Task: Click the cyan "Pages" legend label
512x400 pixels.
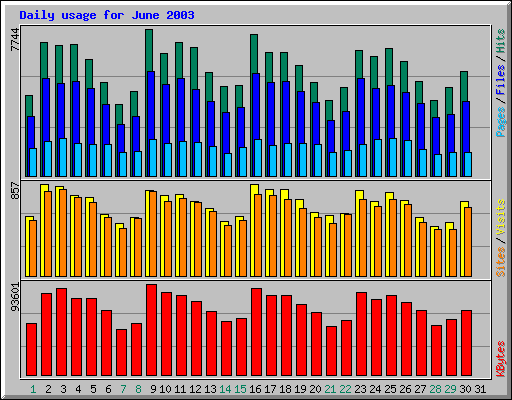Action: 501,122
